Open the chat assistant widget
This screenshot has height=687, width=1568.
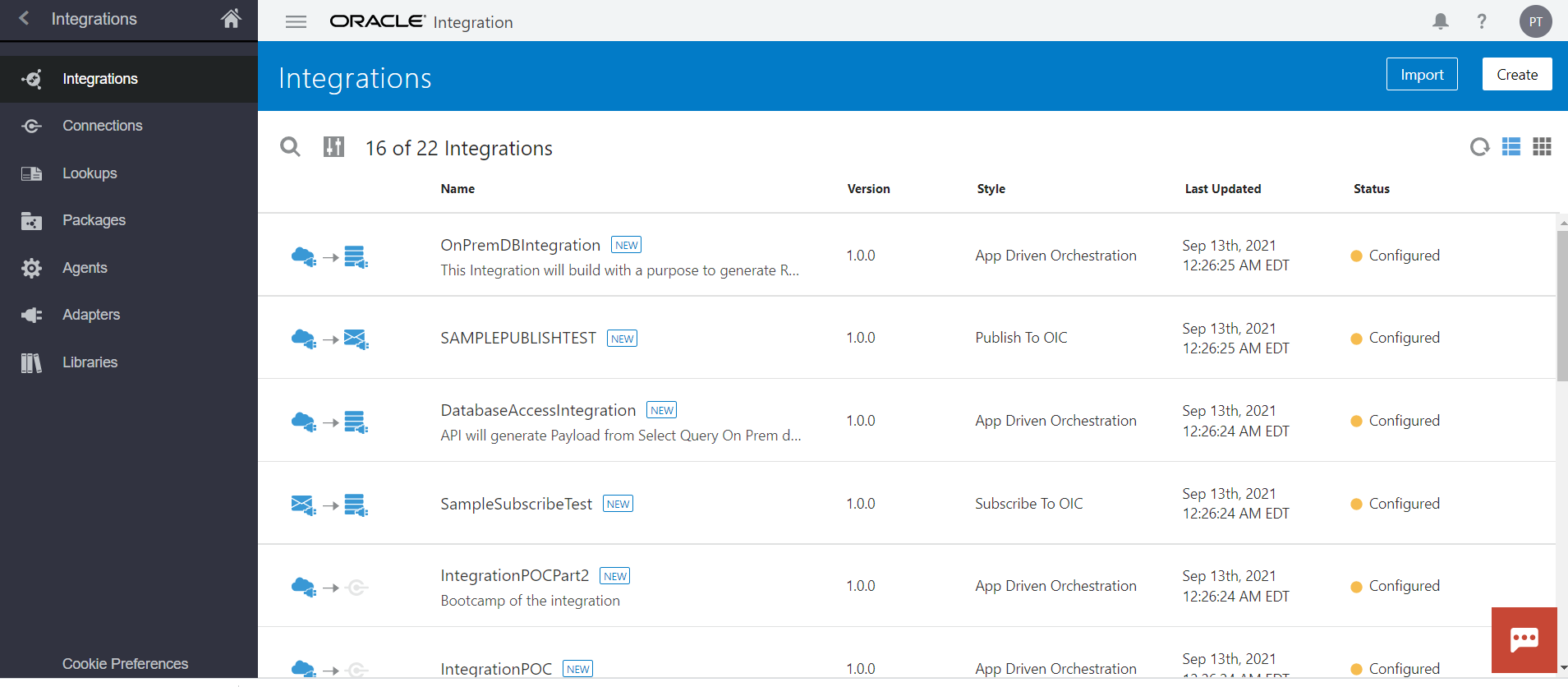(1524, 639)
